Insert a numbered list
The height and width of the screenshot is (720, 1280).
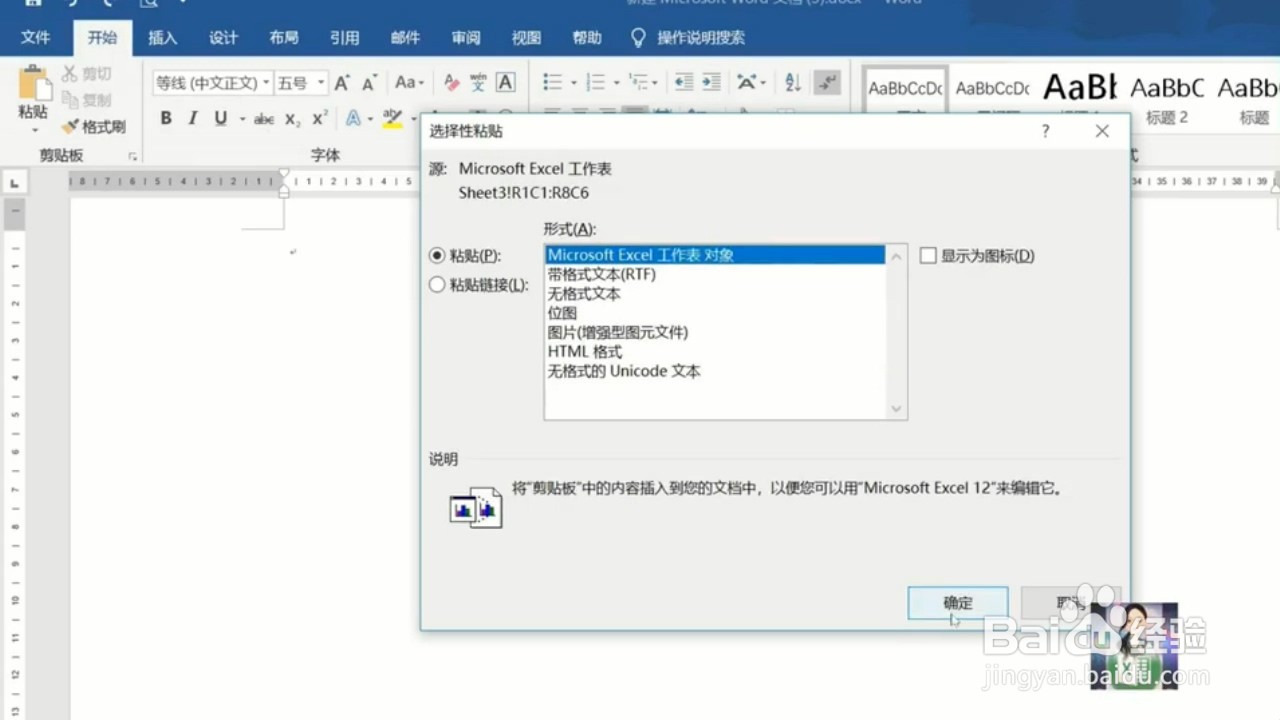(x=595, y=83)
